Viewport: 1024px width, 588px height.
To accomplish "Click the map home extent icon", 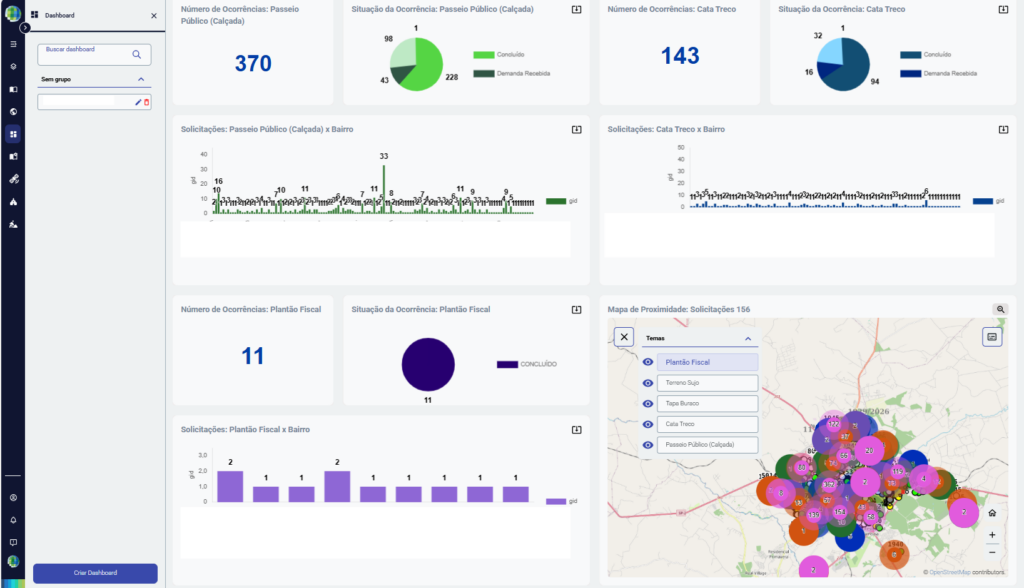I will pyautogui.click(x=991, y=513).
